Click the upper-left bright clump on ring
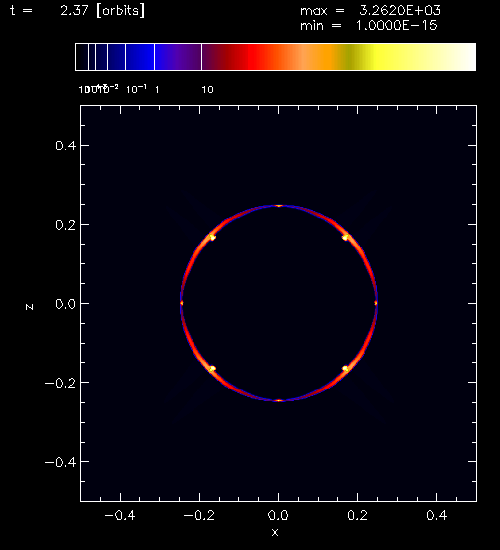This screenshot has width=500, height=550. [x=212, y=237]
